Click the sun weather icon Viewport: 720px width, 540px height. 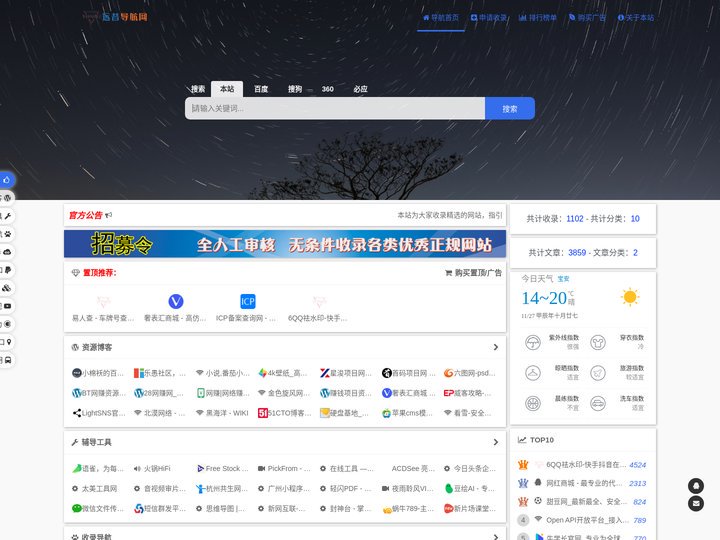(x=630, y=297)
